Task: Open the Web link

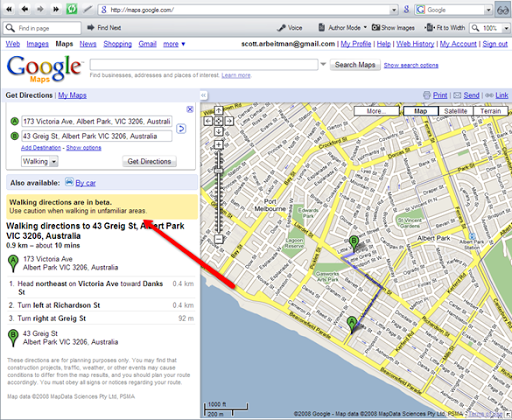Action: pyautogui.click(x=13, y=44)
